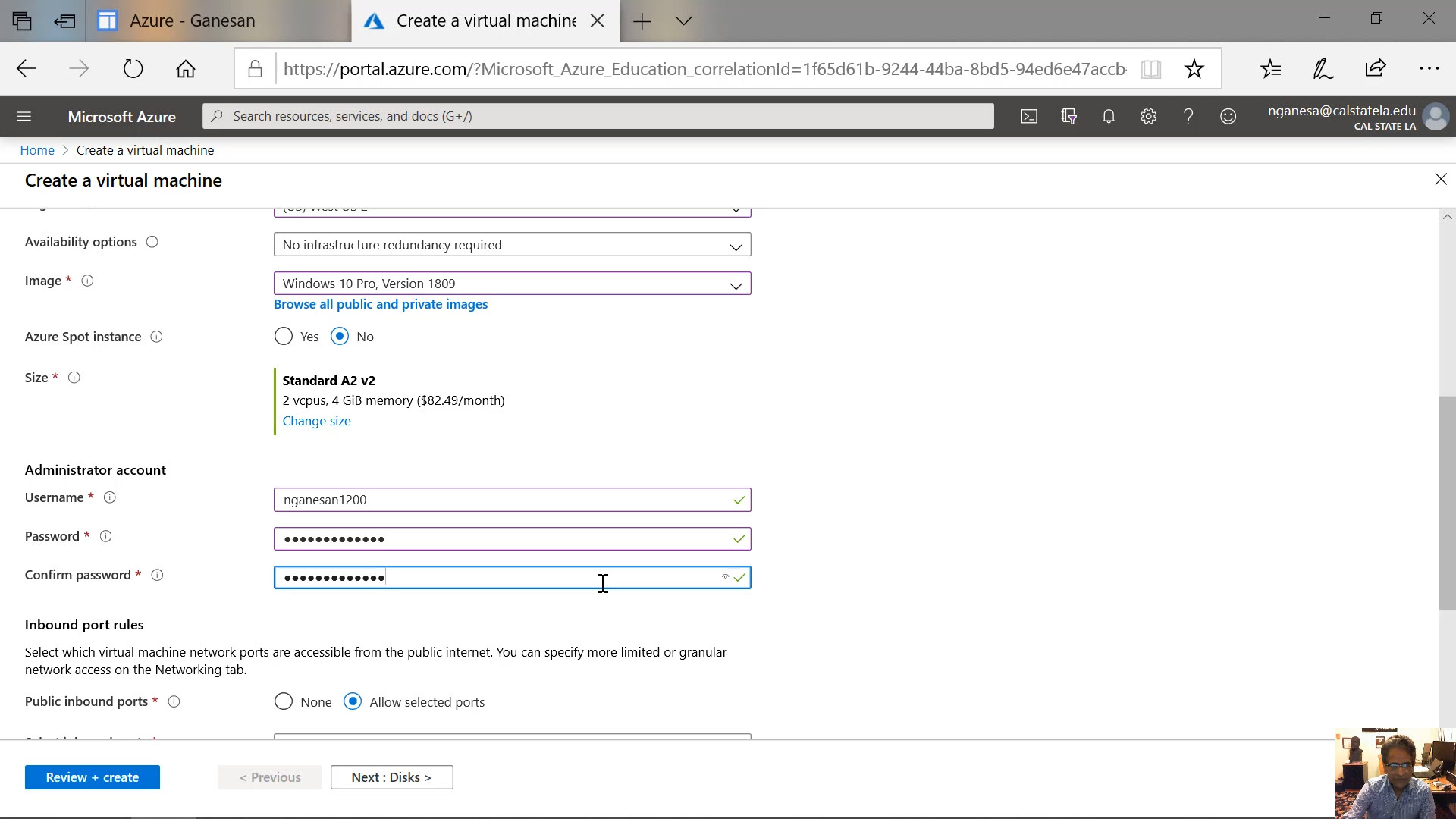Image resolution: width=1456 pixels, height=819 pixels.
Task: Click the Change size link
Action: click(316, 421)
